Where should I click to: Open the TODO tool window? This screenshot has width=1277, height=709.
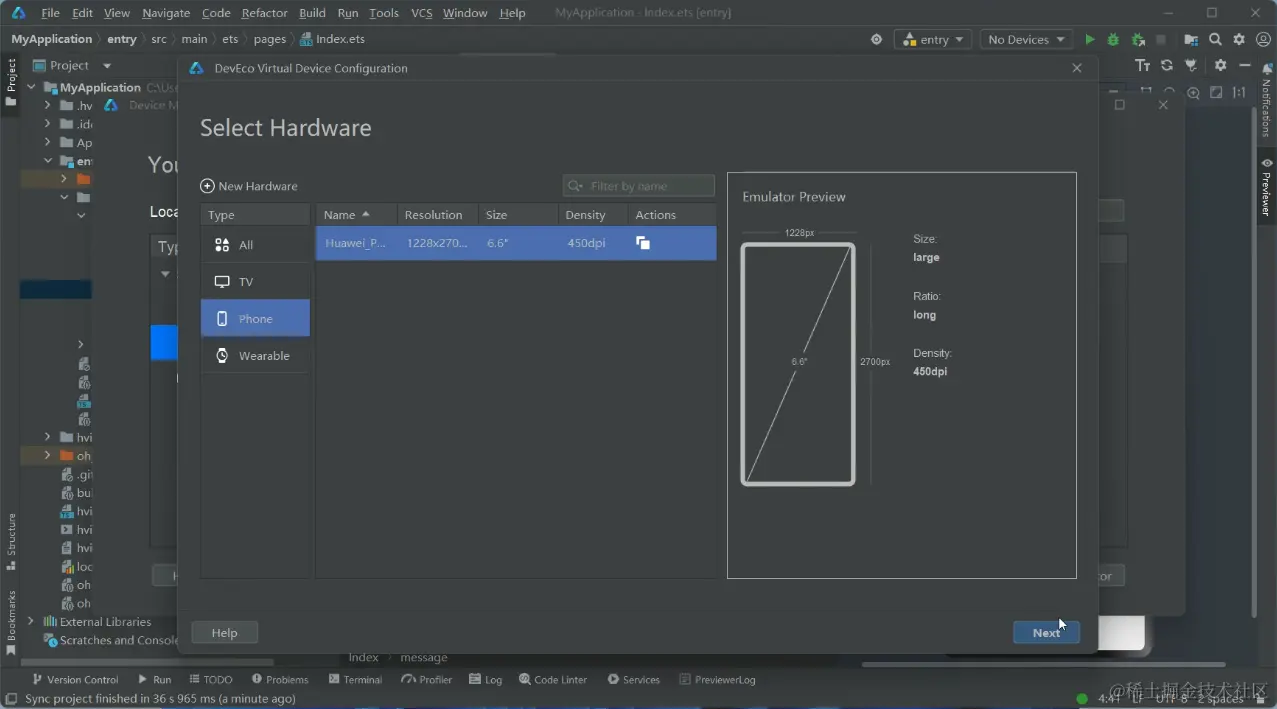click(x=210, y=680)
